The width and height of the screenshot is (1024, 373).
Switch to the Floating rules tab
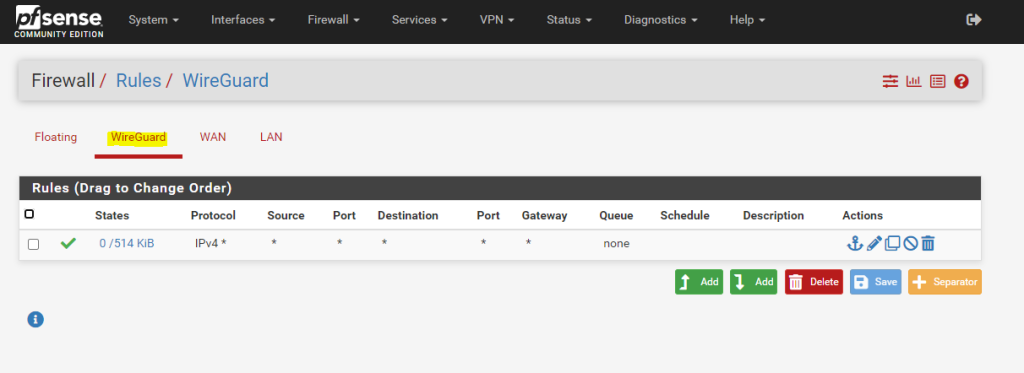56,137
